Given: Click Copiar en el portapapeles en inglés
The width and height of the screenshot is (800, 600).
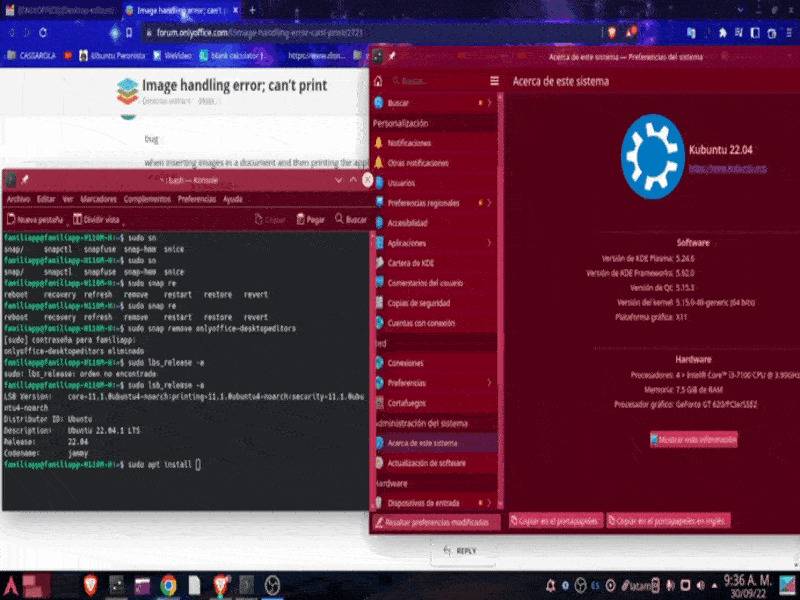Looking at the screenshot, I should coord(668,520).
